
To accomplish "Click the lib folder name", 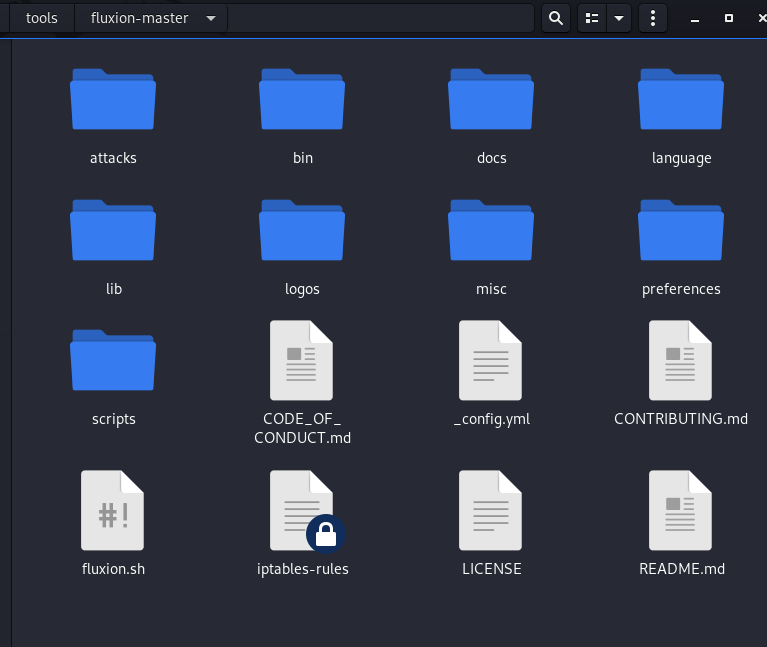I will point(114,289).
